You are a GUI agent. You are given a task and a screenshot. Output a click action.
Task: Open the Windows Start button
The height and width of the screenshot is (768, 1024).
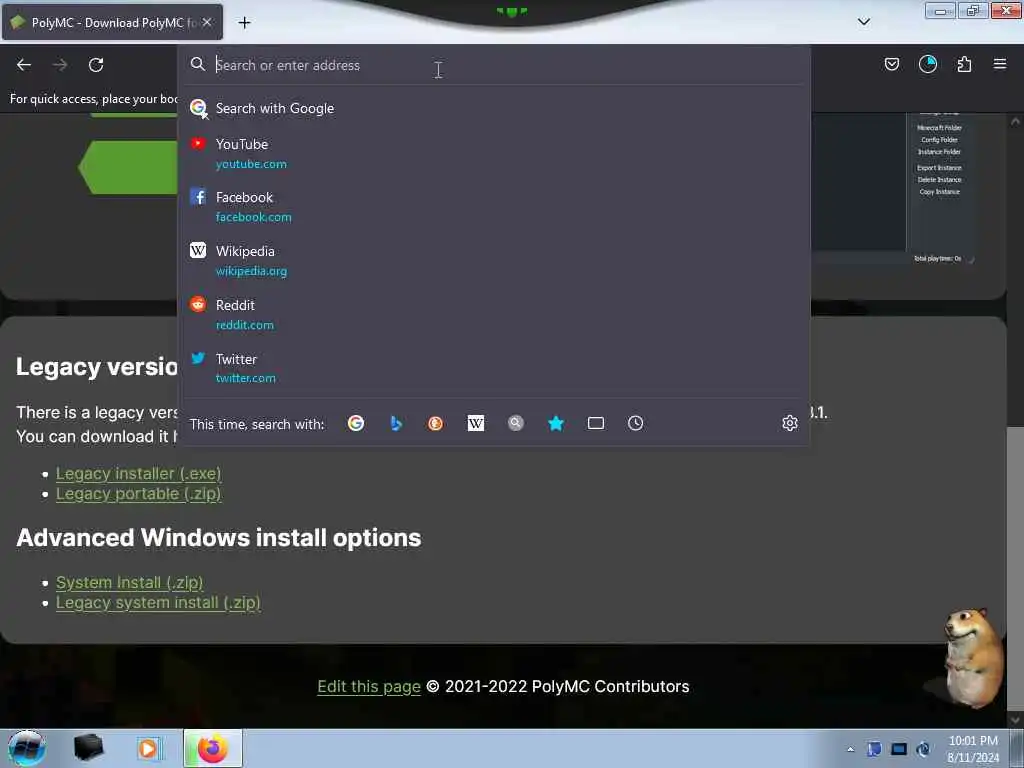(x=26, y=748)
